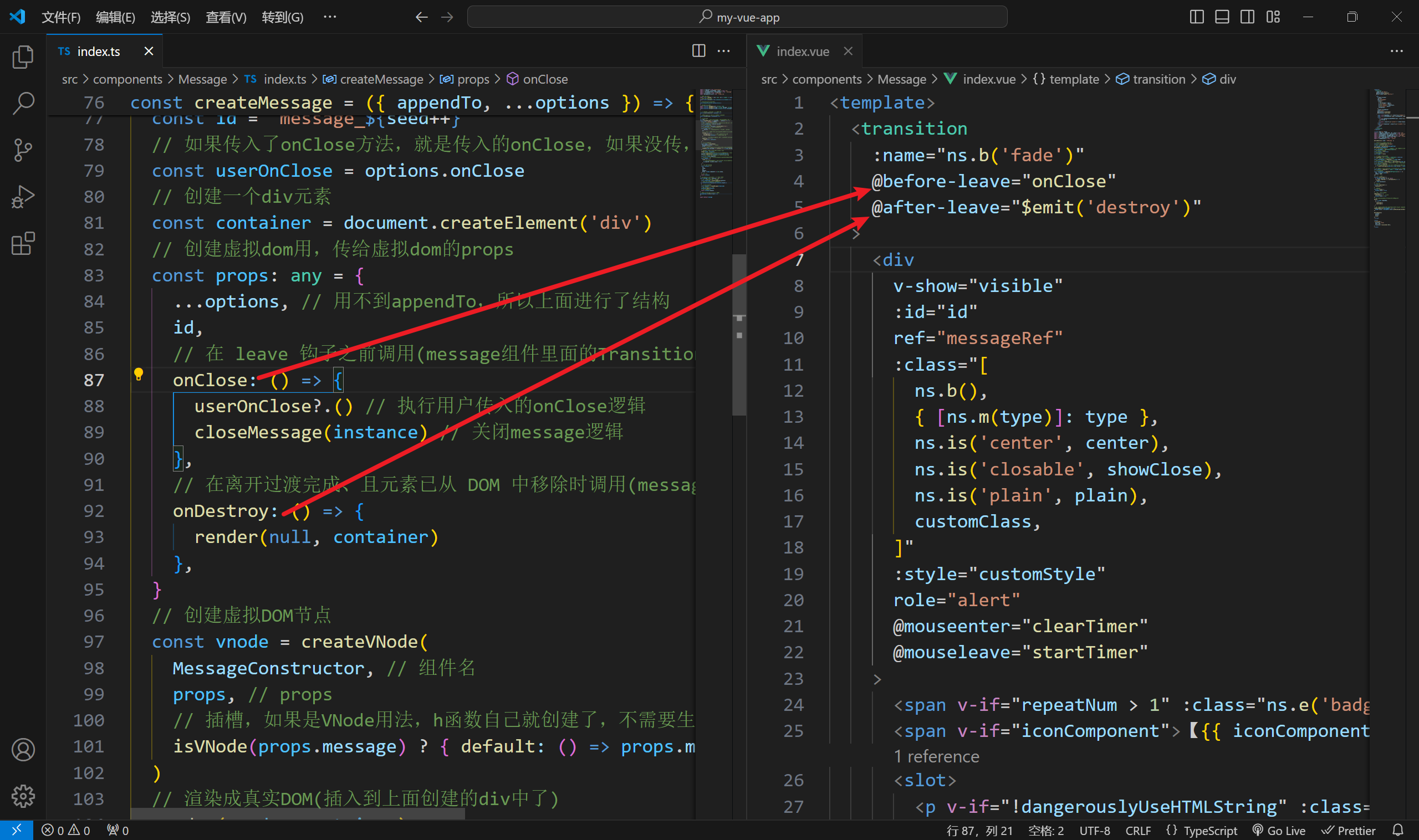
Task: Switch to the index.vue tab
Action: [802, 51]
